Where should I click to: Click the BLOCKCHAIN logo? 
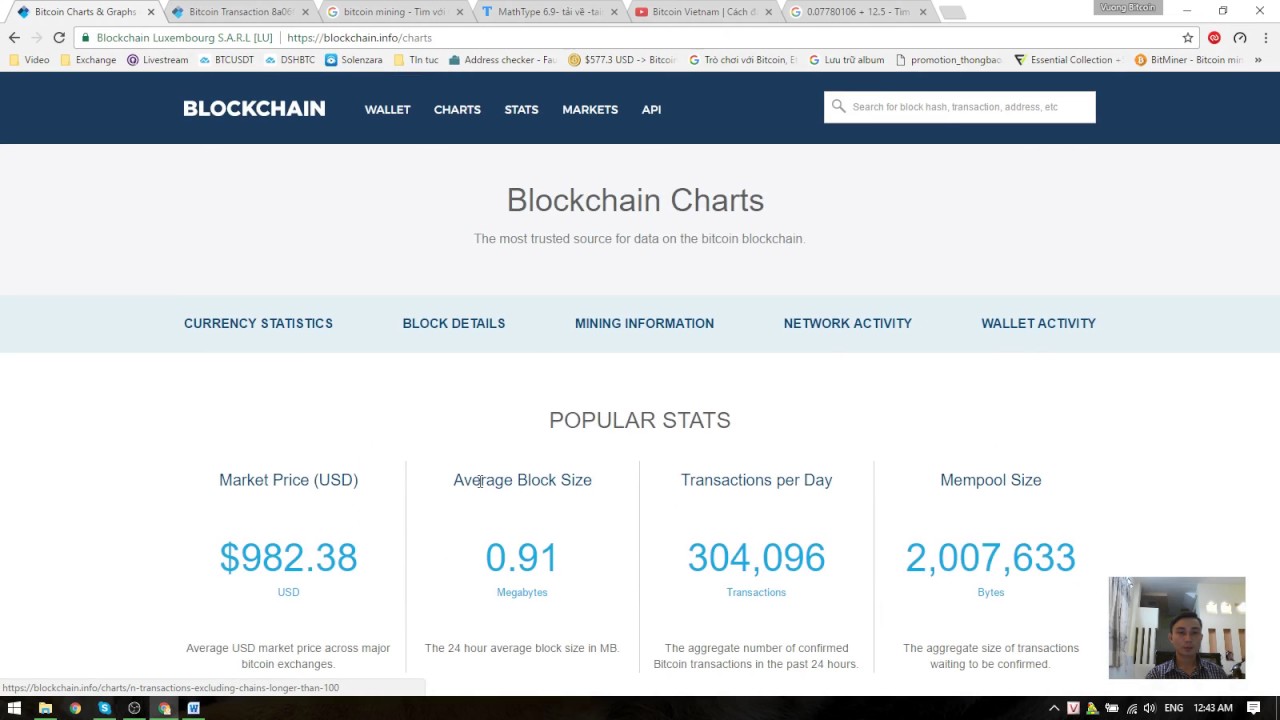[x=254, y=109]
